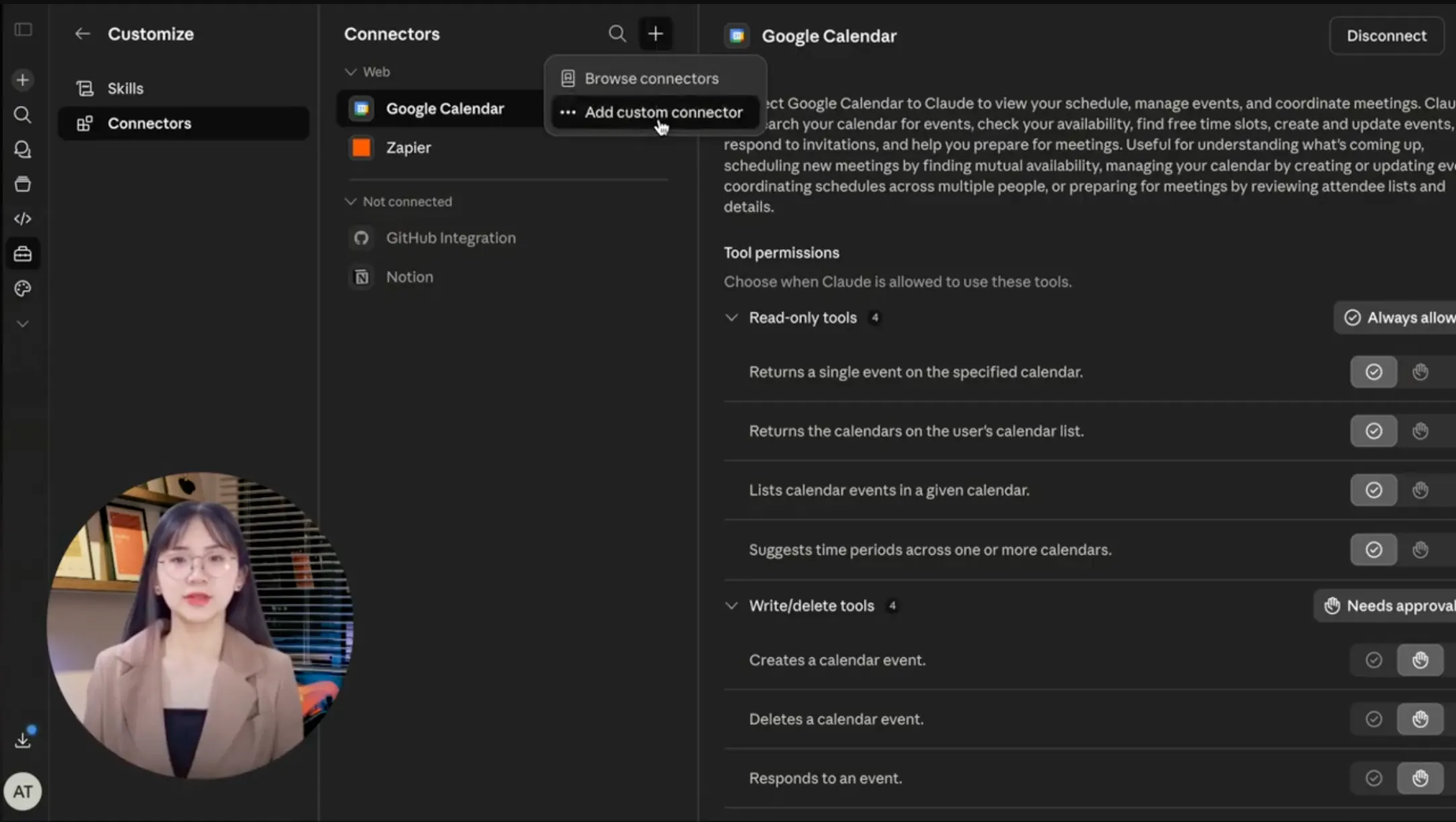Always allow 'Suggests time periods' tool

point(1373,550)
